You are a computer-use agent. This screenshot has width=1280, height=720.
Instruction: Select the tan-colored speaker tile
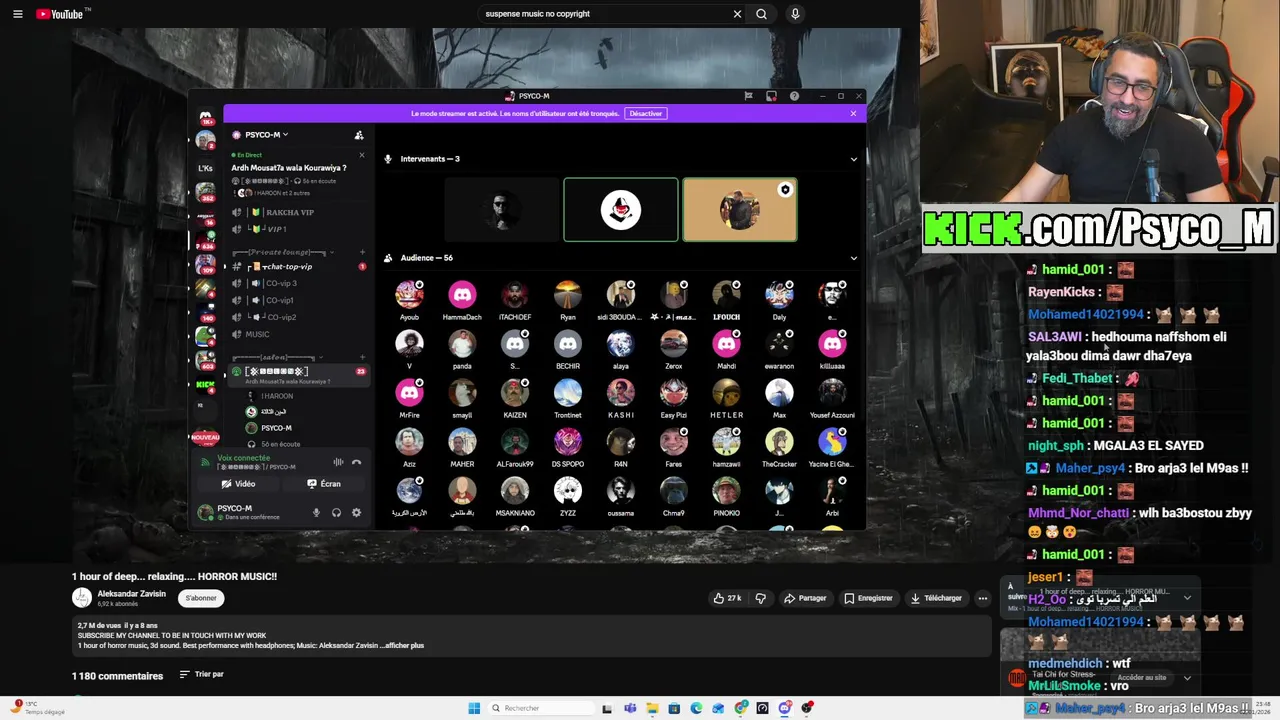pos(740,210)
